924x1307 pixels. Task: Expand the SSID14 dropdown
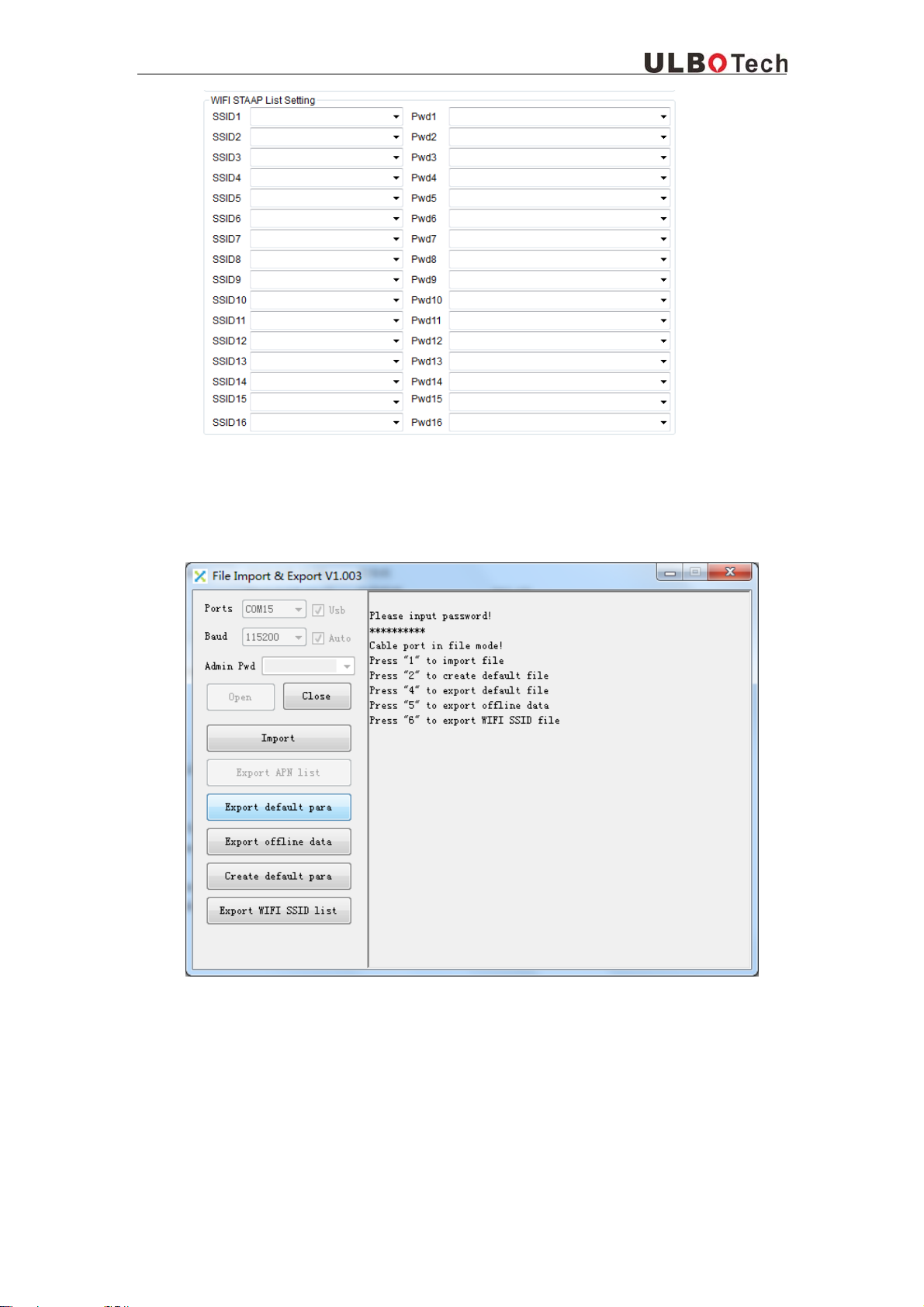396,382
